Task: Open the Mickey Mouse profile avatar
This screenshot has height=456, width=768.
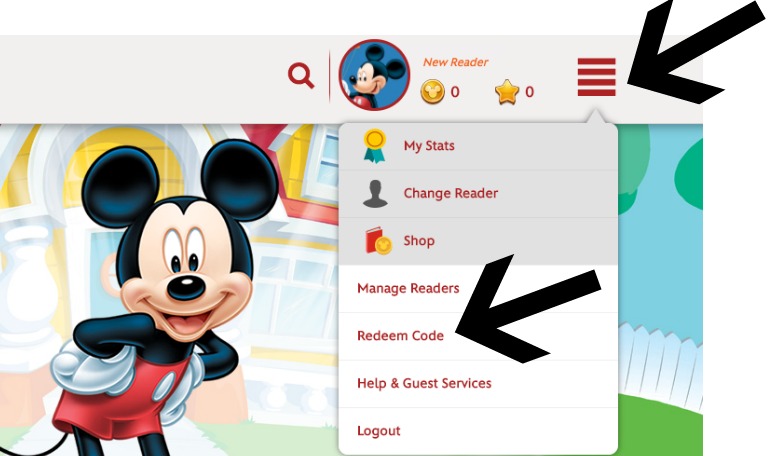Action: [375, 74]
